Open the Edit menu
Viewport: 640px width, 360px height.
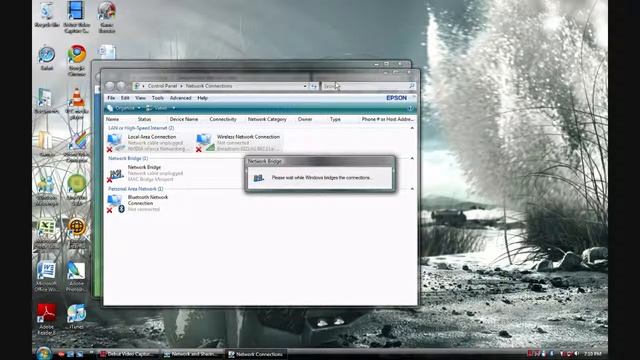[125, 98]
